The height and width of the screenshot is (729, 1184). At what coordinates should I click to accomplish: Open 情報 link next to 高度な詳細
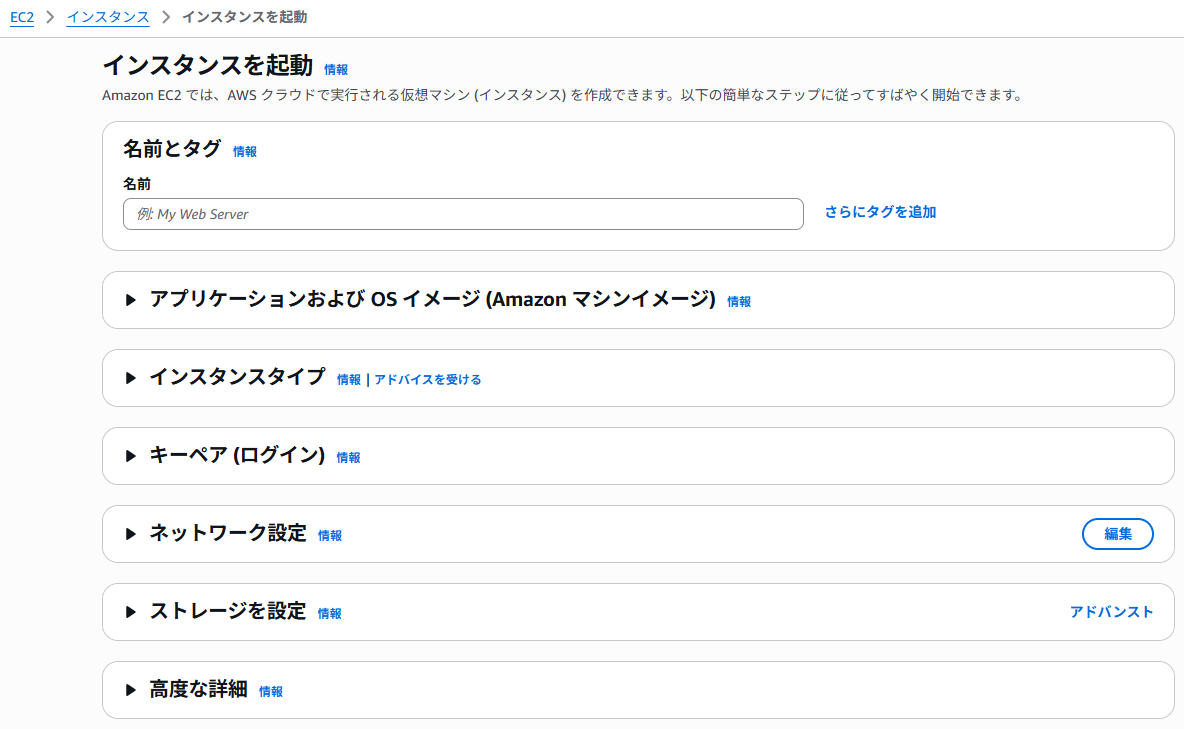[270, 691]
